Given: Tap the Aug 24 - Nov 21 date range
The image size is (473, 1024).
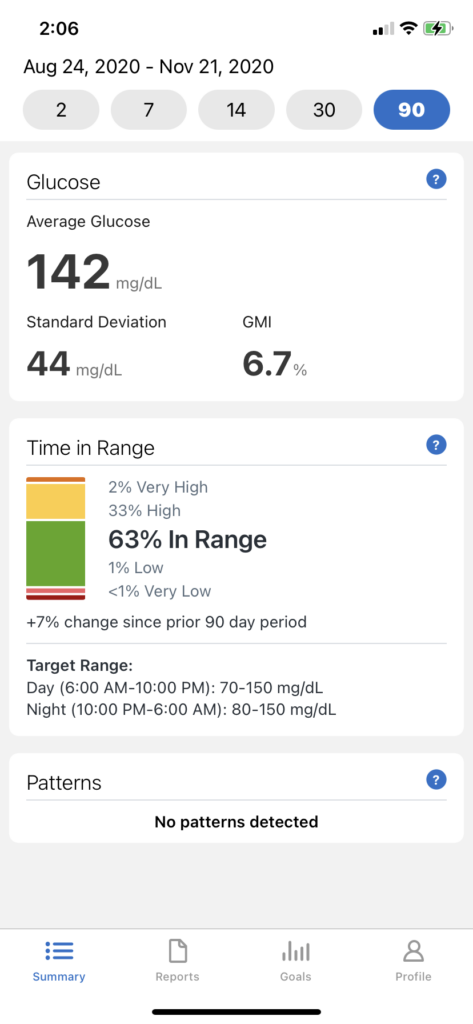Looking at the screenshot, I should click(x=149, y=67).
